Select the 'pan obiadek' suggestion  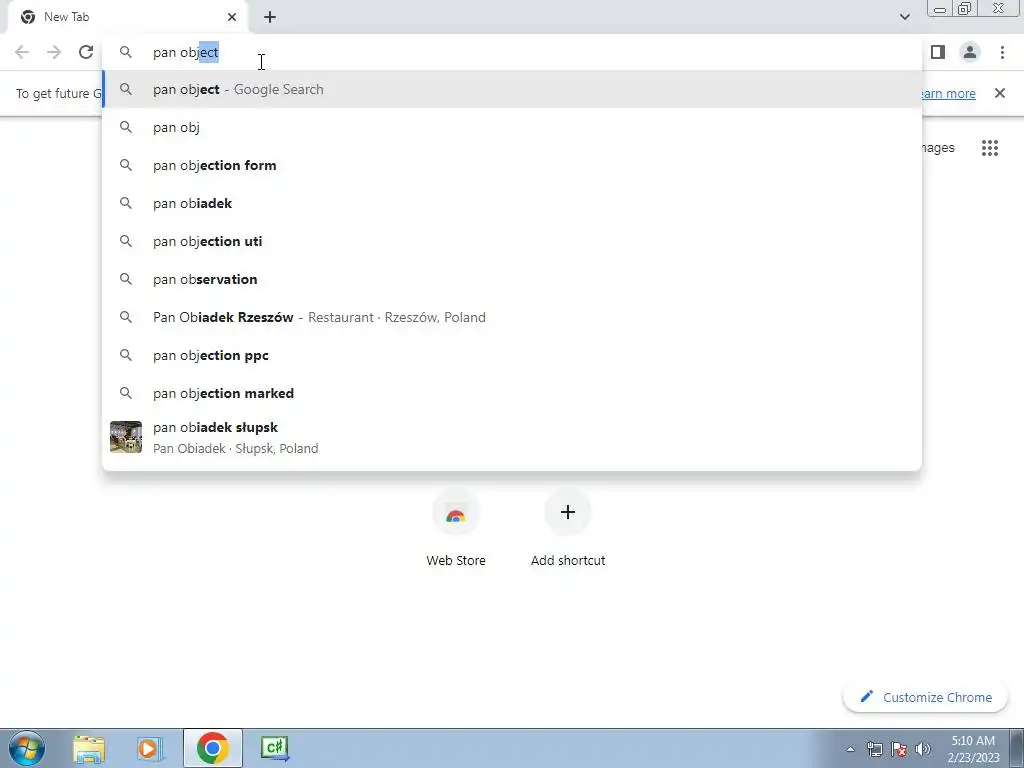[512, 203]
